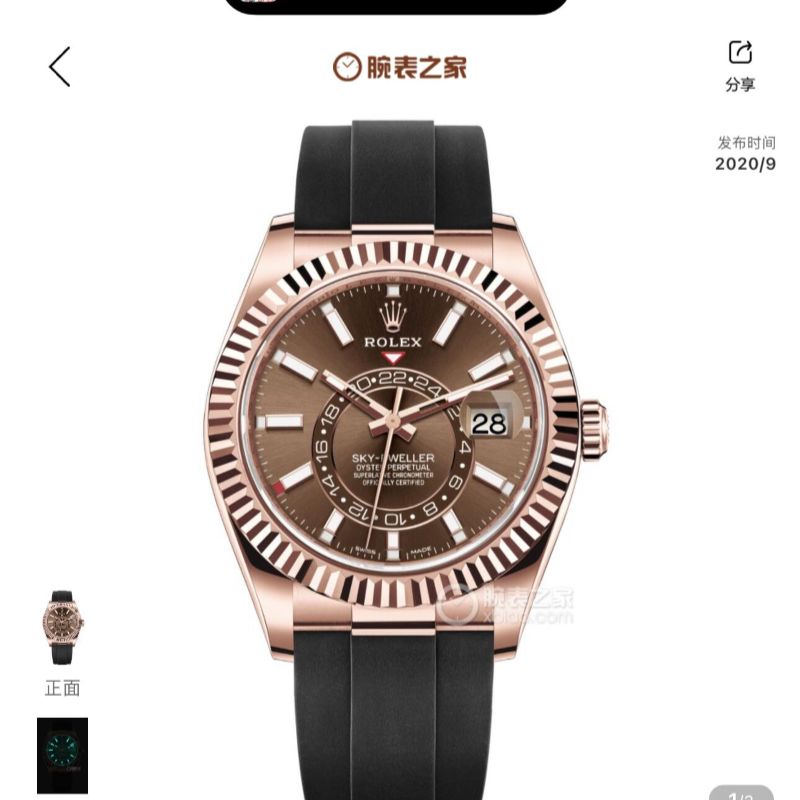Viewport: 800px width, 800px height.
Task: Tap the rose gold winding crown
Action: pyautogui.click(x=593, y=428)
